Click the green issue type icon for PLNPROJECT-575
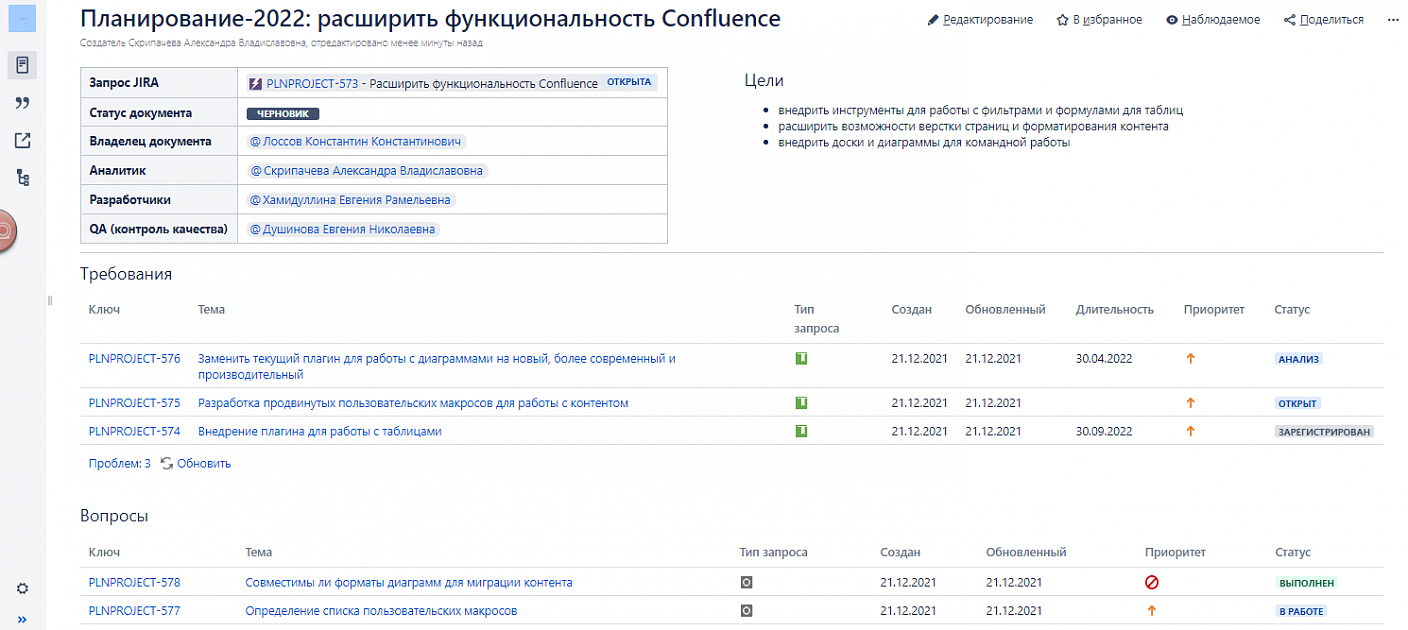The height and width of the screenshot is (630, 1408). coord(801,403)
